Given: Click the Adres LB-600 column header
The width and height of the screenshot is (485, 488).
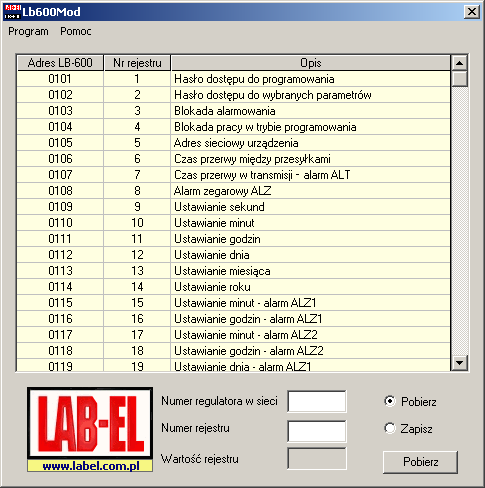Looking at the screenshot, I should [60, 63].
